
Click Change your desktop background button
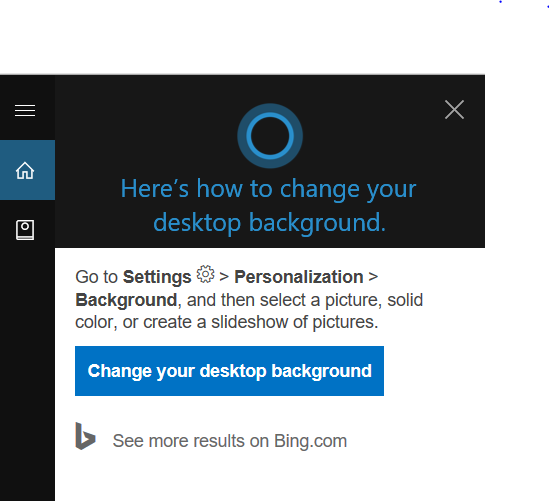pos(229,371)
